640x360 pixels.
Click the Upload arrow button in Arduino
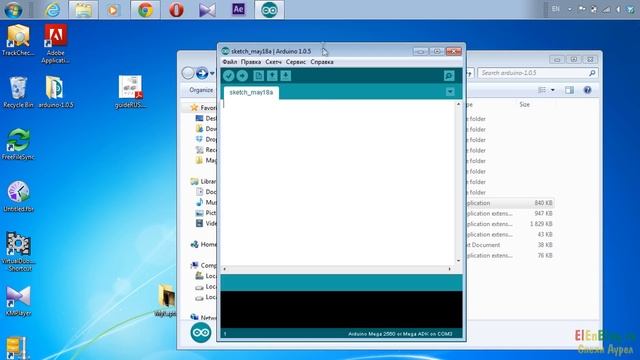pos(242,76)
